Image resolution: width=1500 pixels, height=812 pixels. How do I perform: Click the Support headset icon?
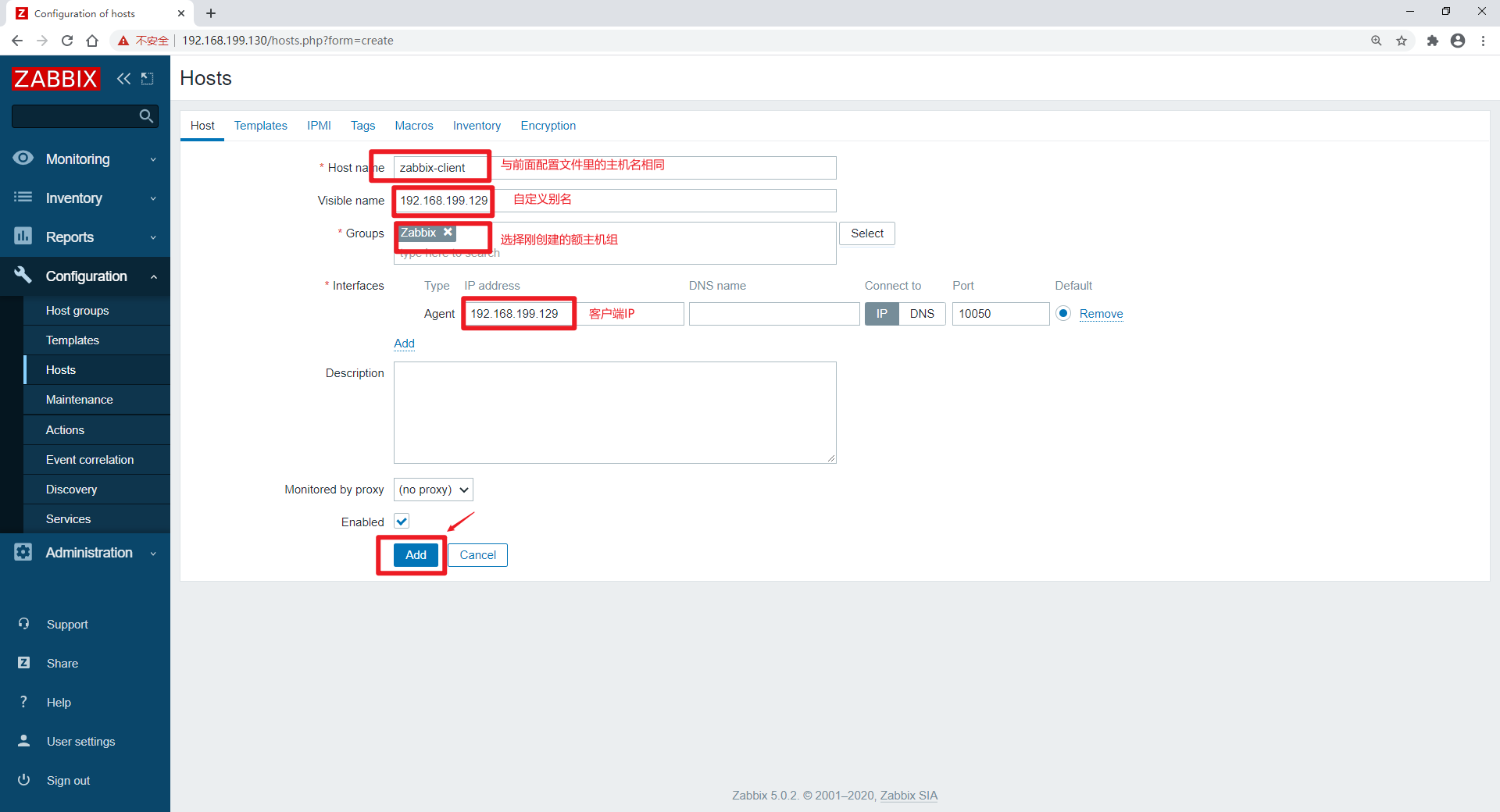[x=23, y=624]
